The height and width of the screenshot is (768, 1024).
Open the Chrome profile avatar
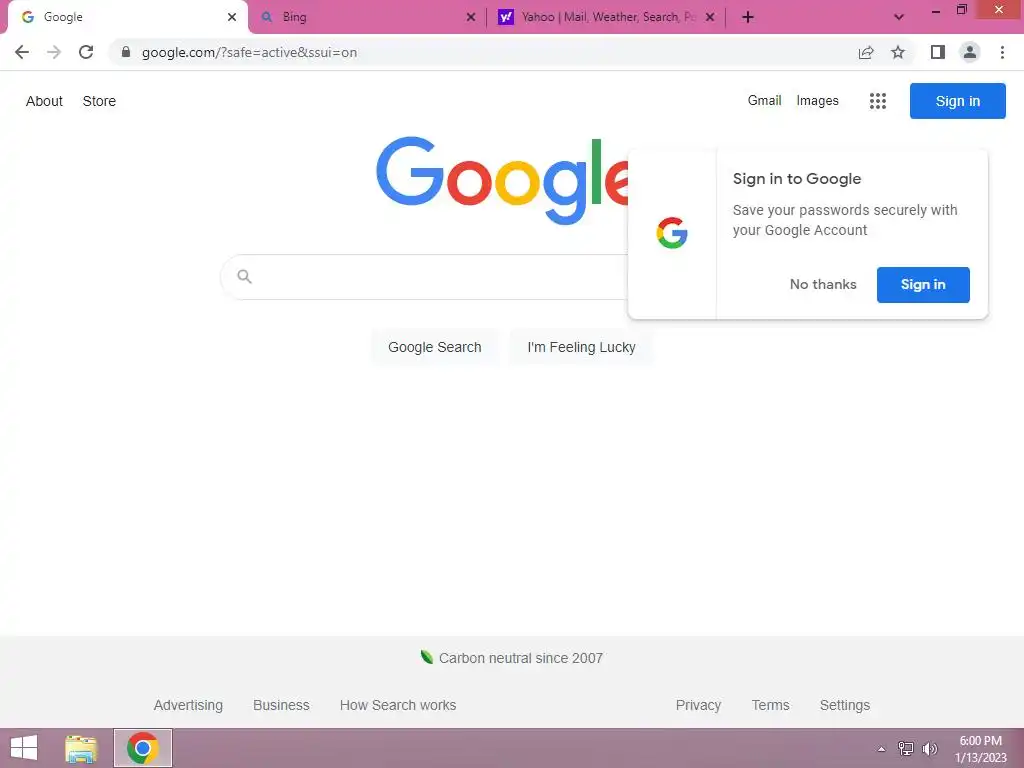[970, 52]
